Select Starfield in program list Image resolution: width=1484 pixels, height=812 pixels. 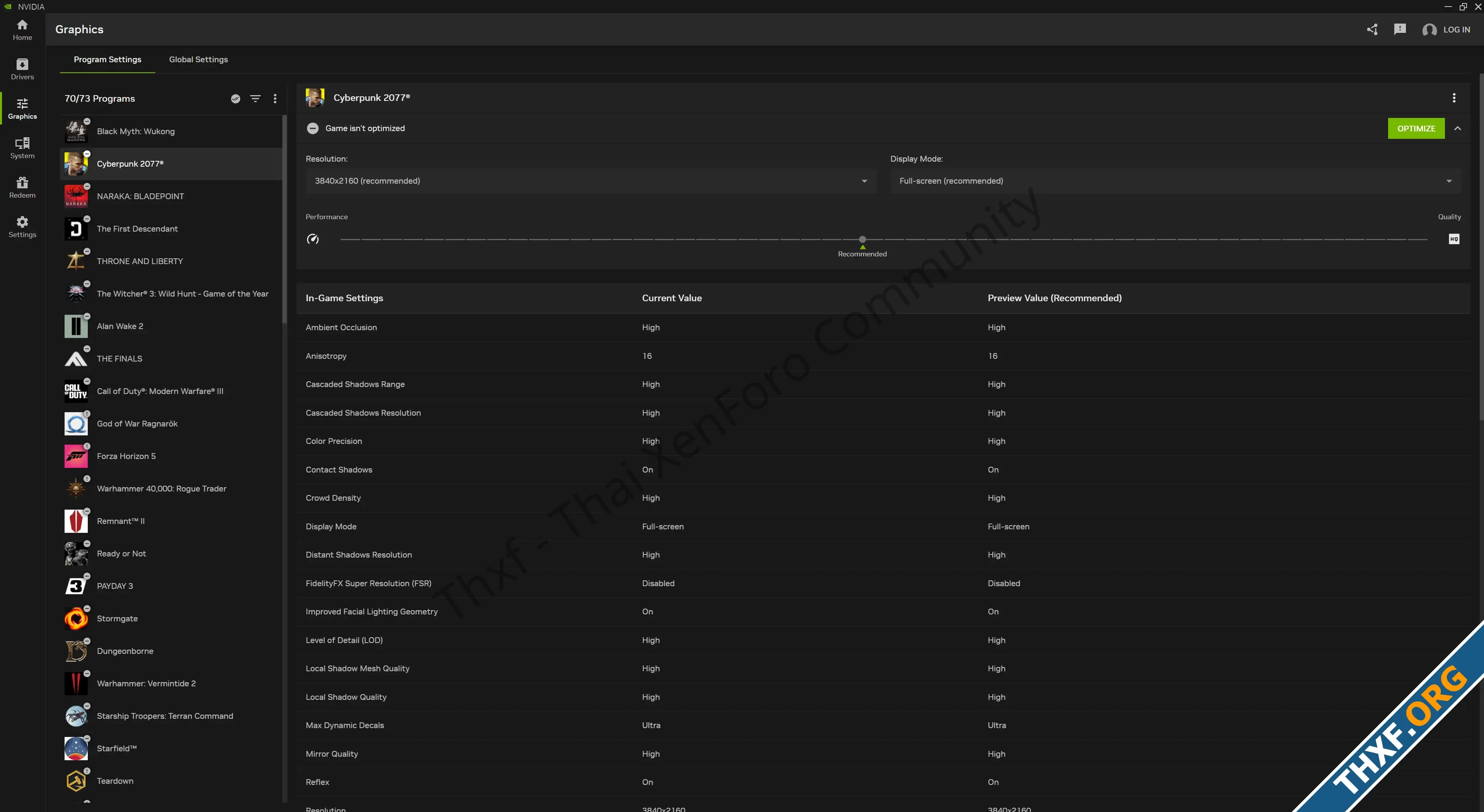(x=171, y=748)
